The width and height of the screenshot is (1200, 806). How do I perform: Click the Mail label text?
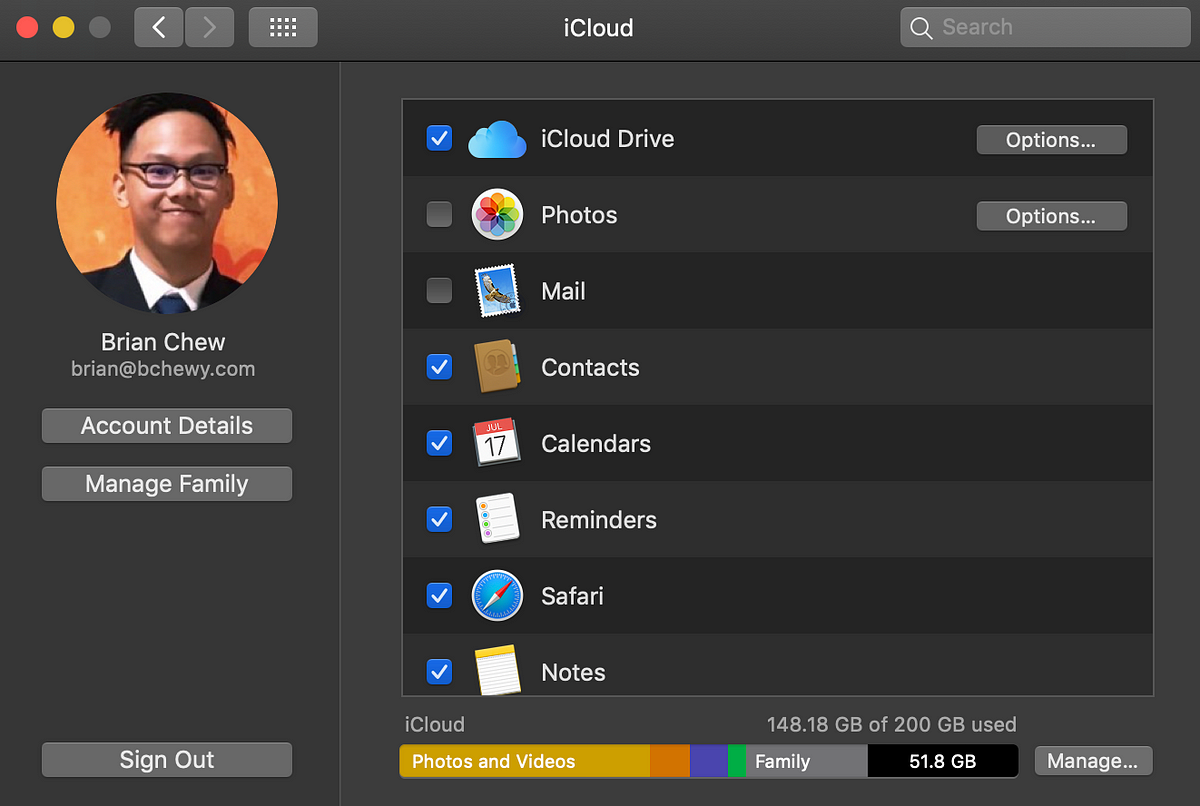[x=563, y=291]
